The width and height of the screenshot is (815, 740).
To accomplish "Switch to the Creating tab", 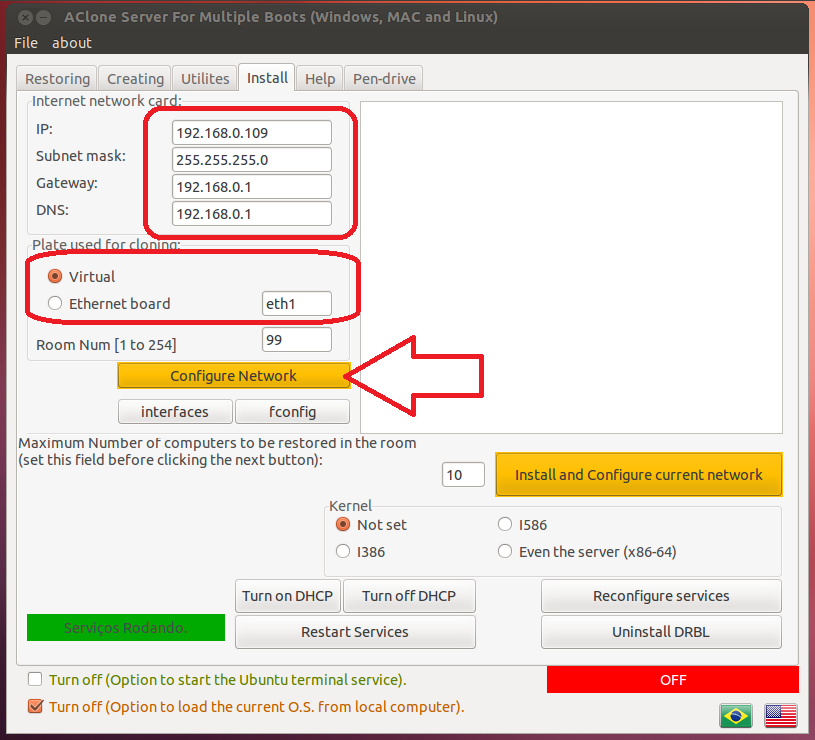I will (x=135, y=78).
